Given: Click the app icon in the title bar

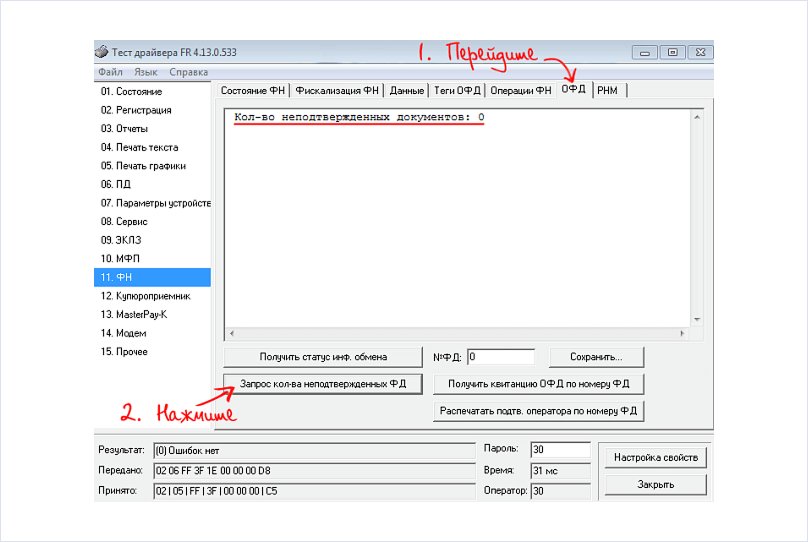Looking at the screenshot, I should pyautogui.click(x=101, y=52).
